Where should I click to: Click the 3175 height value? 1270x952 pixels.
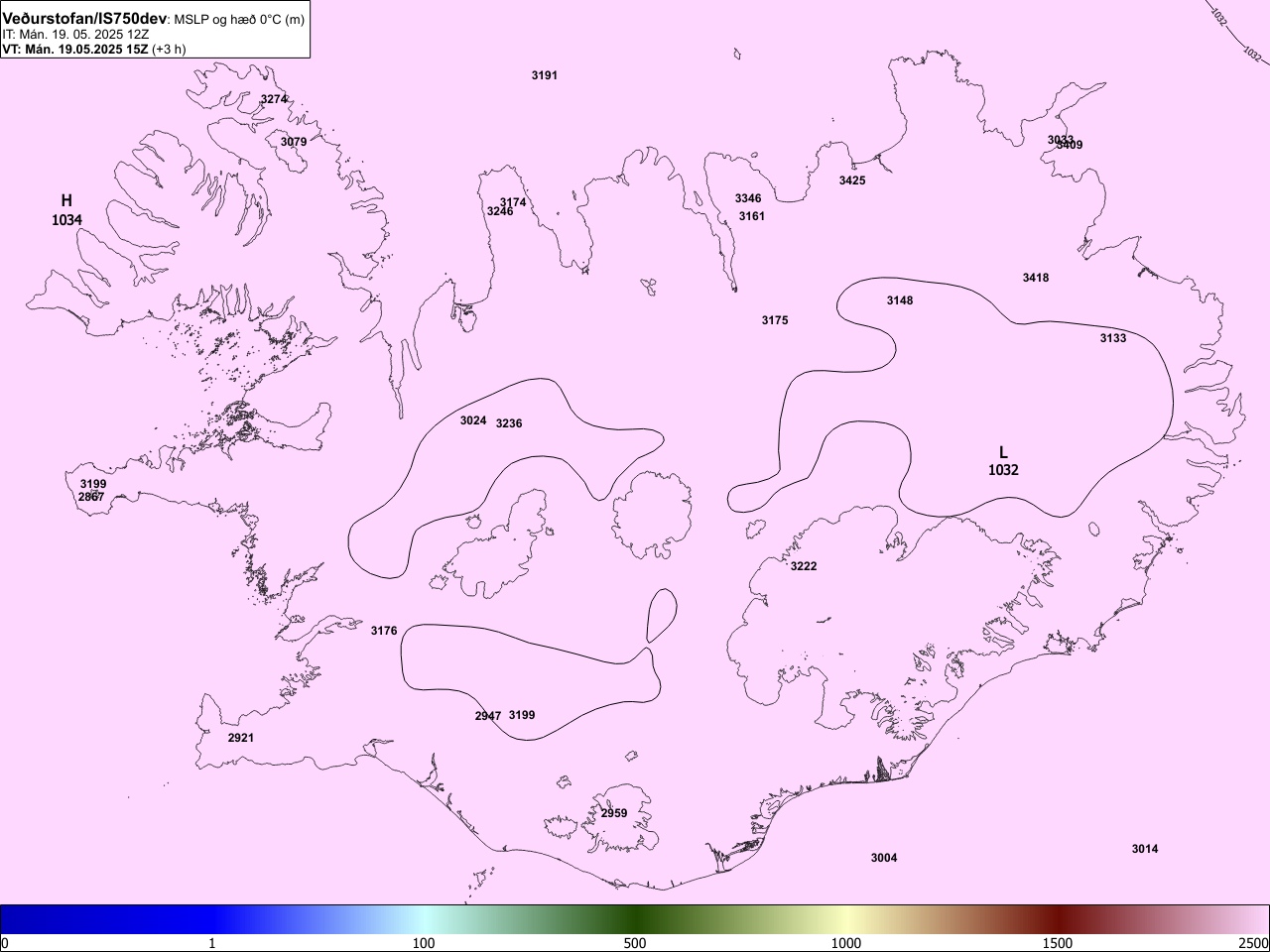pos(775,320)
